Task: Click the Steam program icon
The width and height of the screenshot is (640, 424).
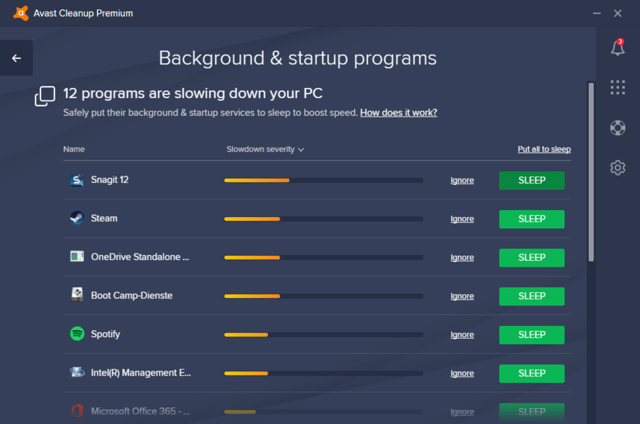Action: pyautogui.click(x=77, y=218)
